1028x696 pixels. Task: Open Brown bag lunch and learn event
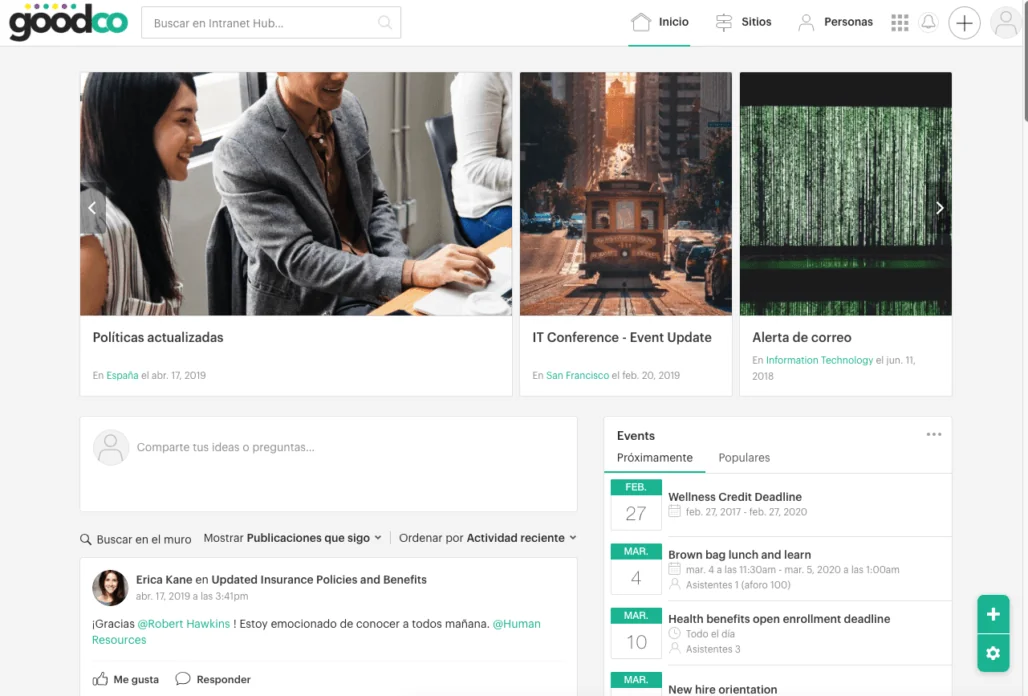pyautogui.click(x=740, y=554)
